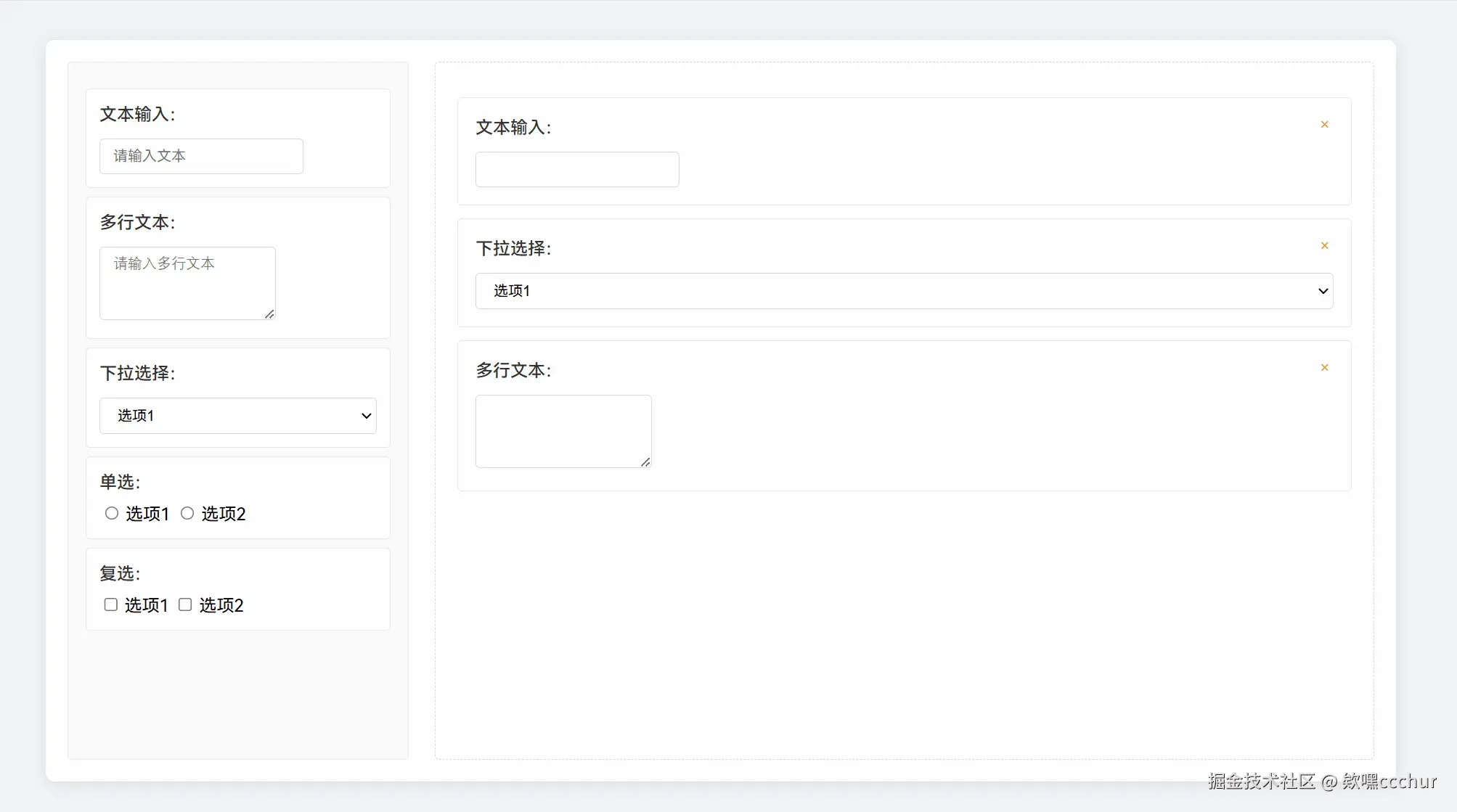
Task: Click the empty text input on the canvas
Action: [576, 169]
